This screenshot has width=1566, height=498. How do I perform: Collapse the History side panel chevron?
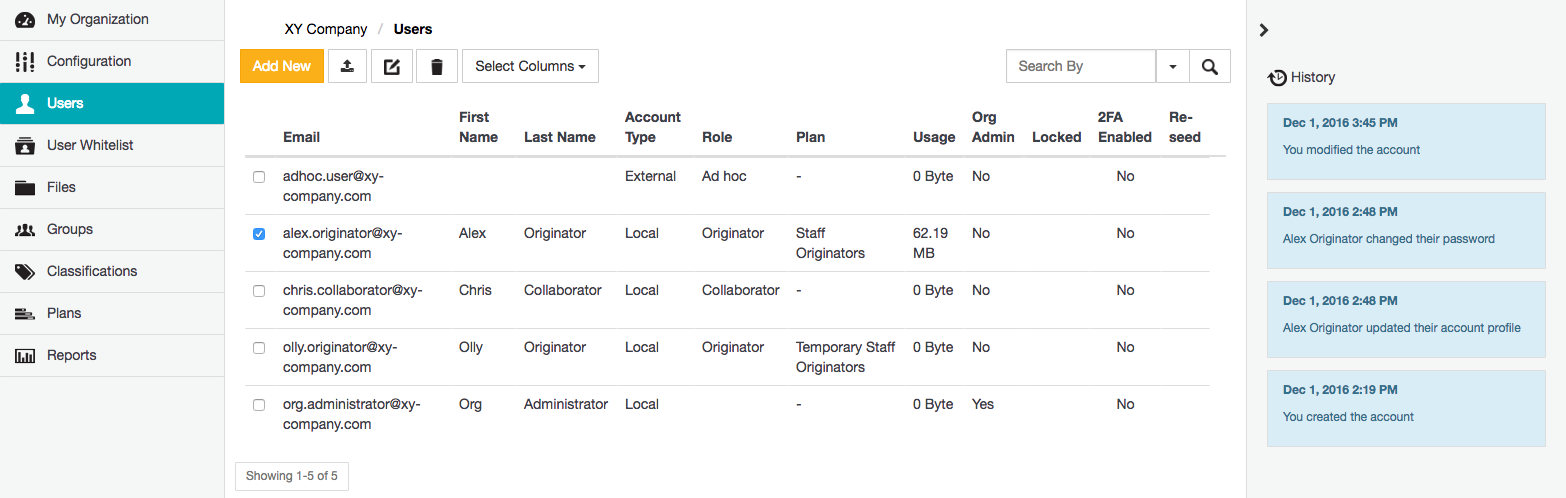pos(1264,30)
